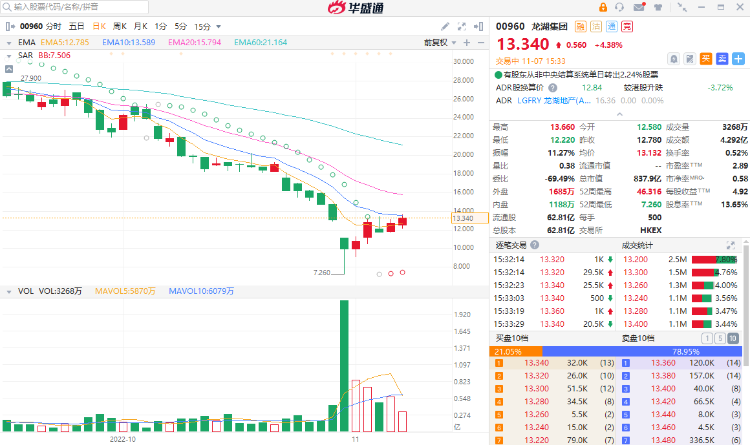Zoom out chart with minus icon

(481, 43)
